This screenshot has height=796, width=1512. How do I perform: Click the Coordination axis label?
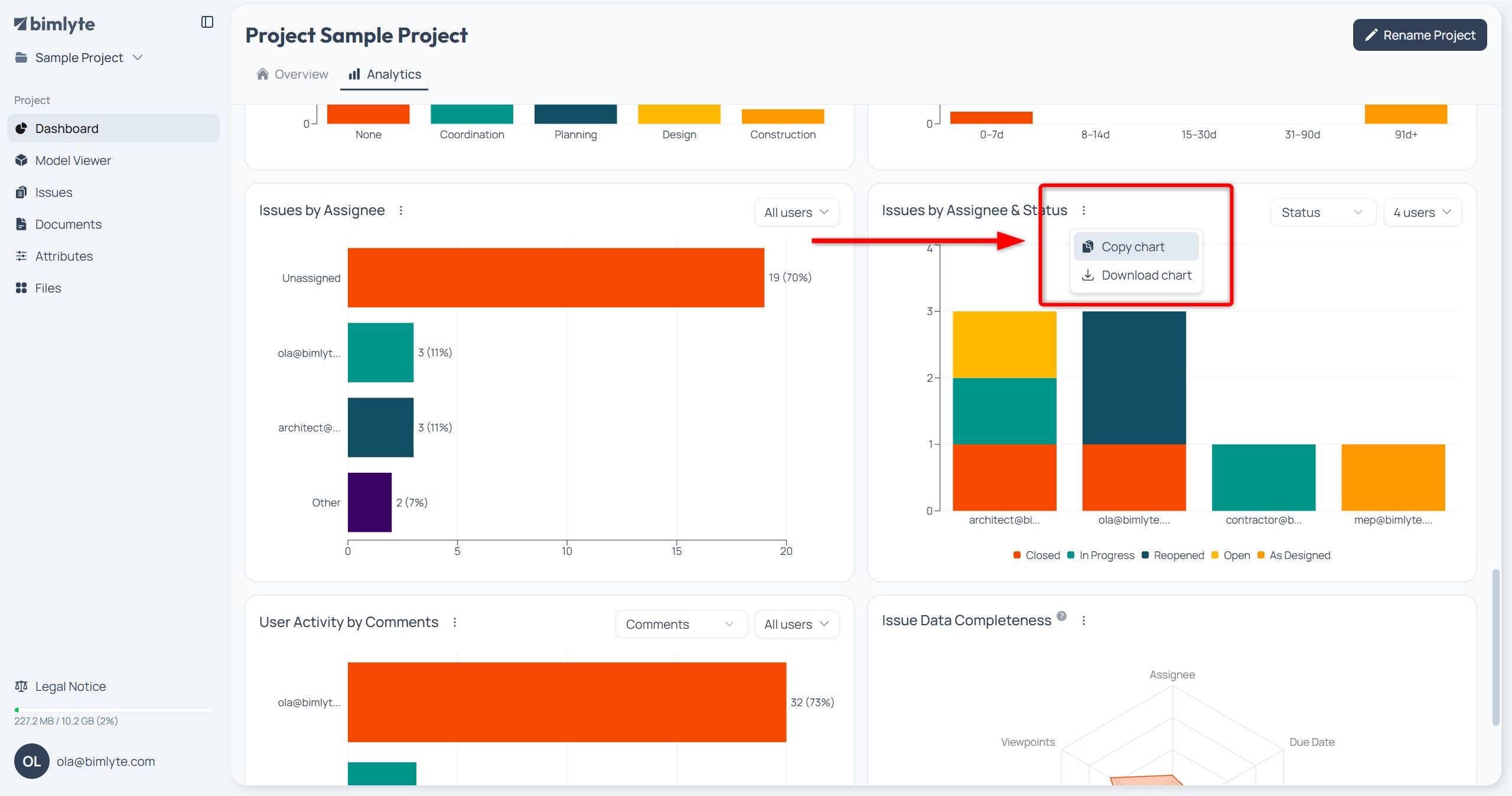[x=472, y=134]
